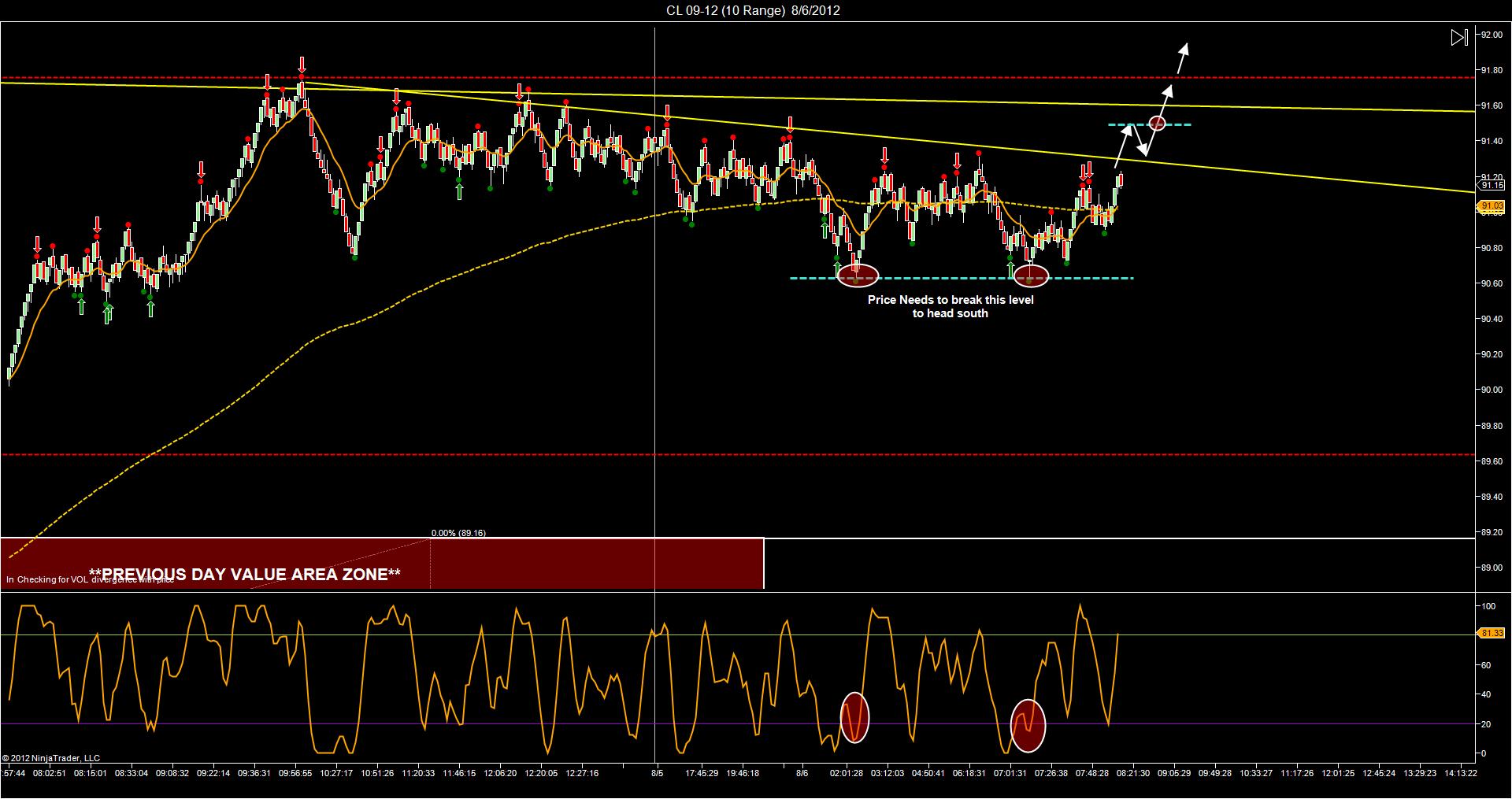Click the 08:21:30 time axis label
1512x799 pixels.
click(1133, 773)
